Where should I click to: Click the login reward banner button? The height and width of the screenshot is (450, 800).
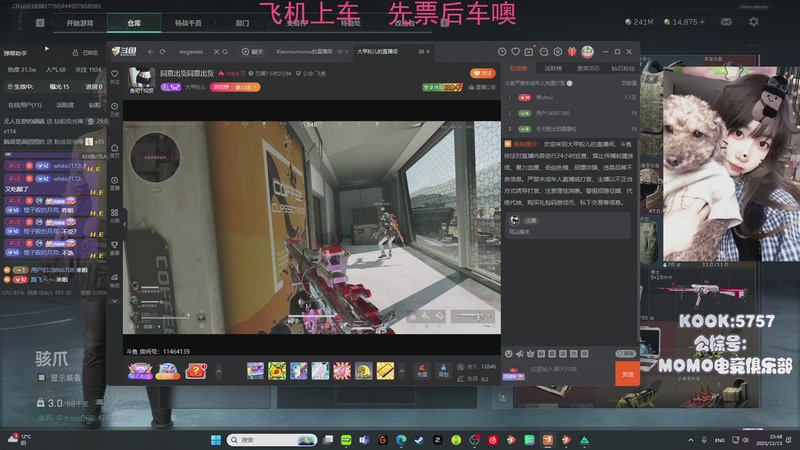click(442, 87)
